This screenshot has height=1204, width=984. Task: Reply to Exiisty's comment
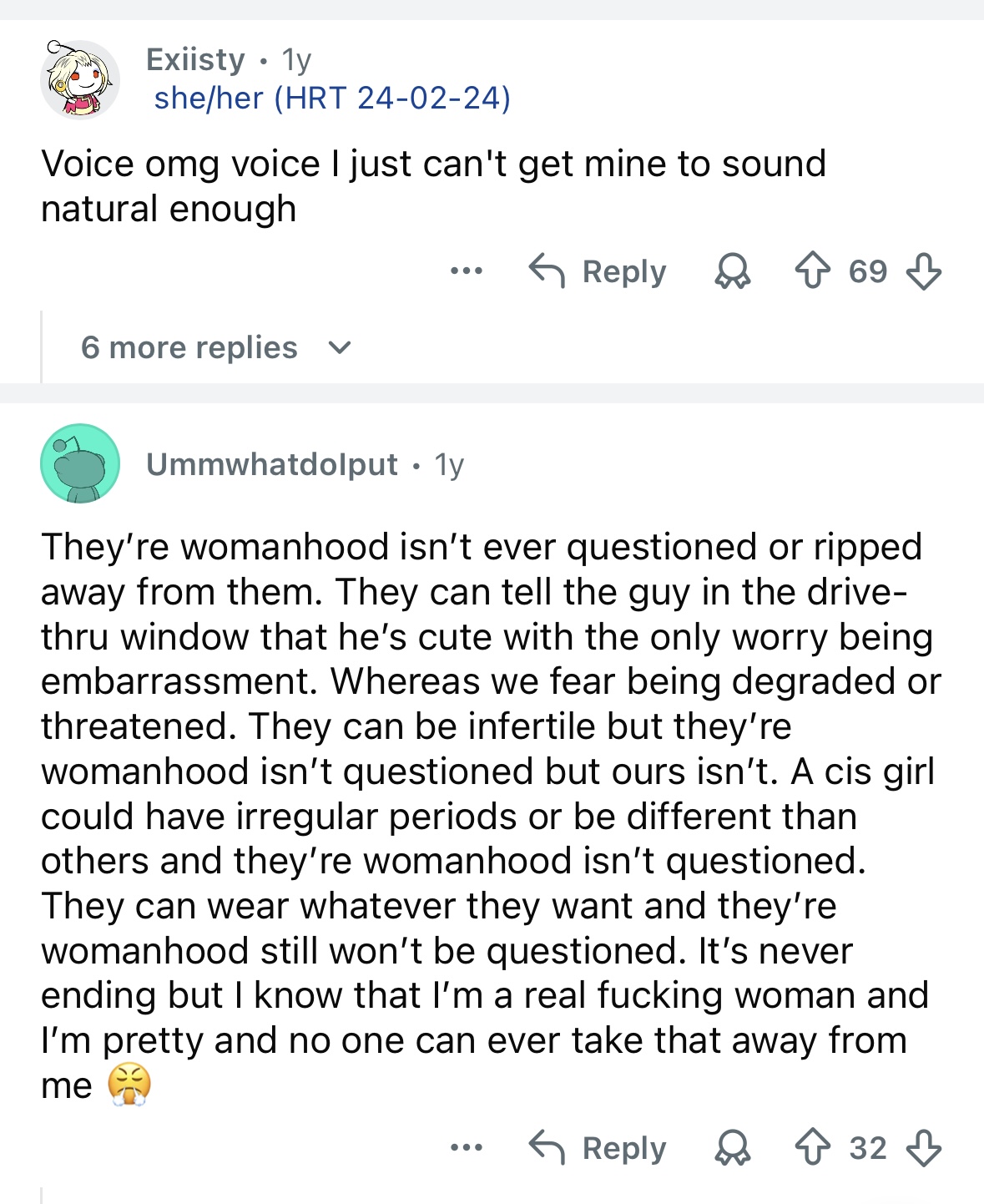(598, 271)
